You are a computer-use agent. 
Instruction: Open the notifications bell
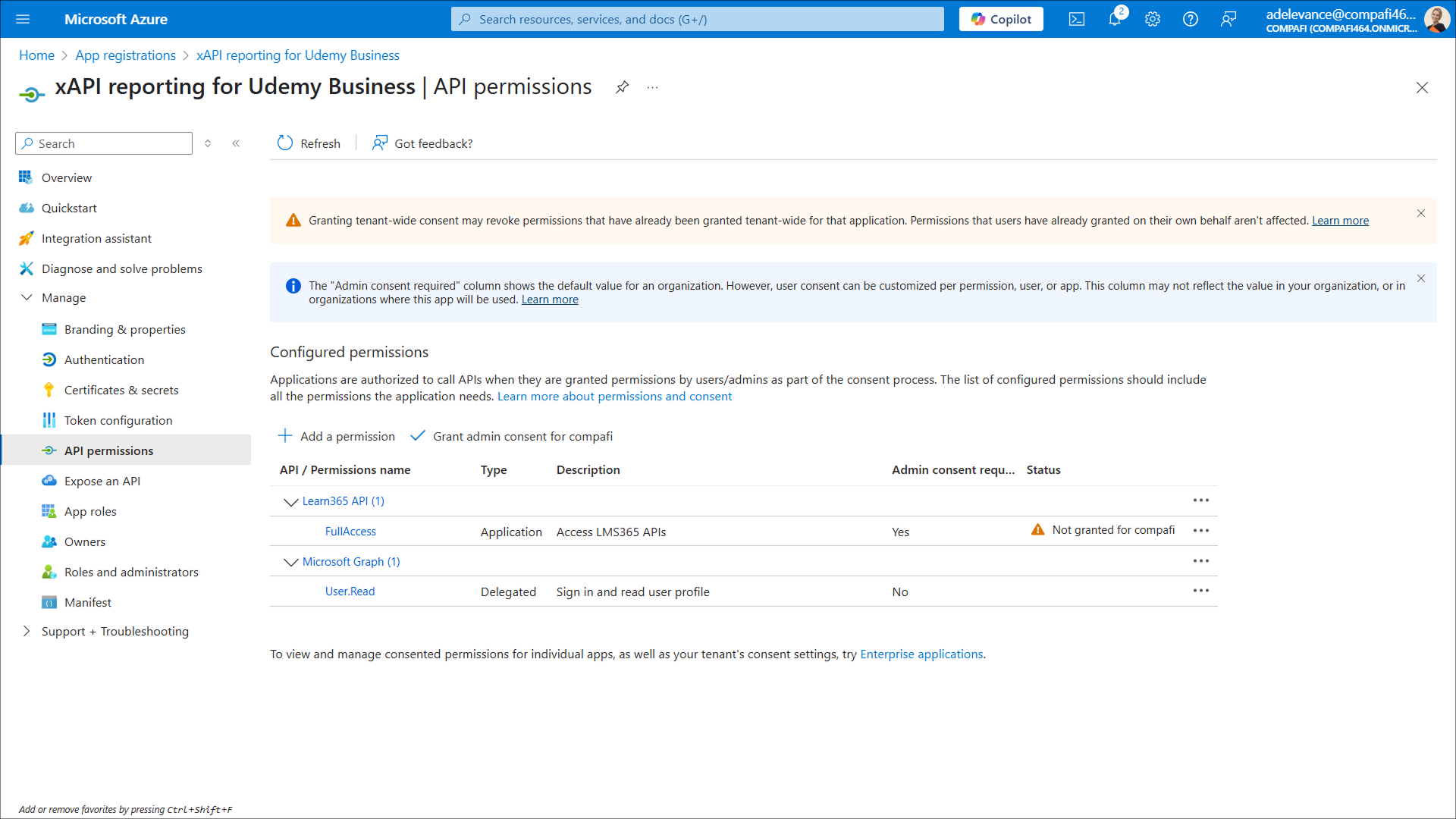pos(1114,19)
